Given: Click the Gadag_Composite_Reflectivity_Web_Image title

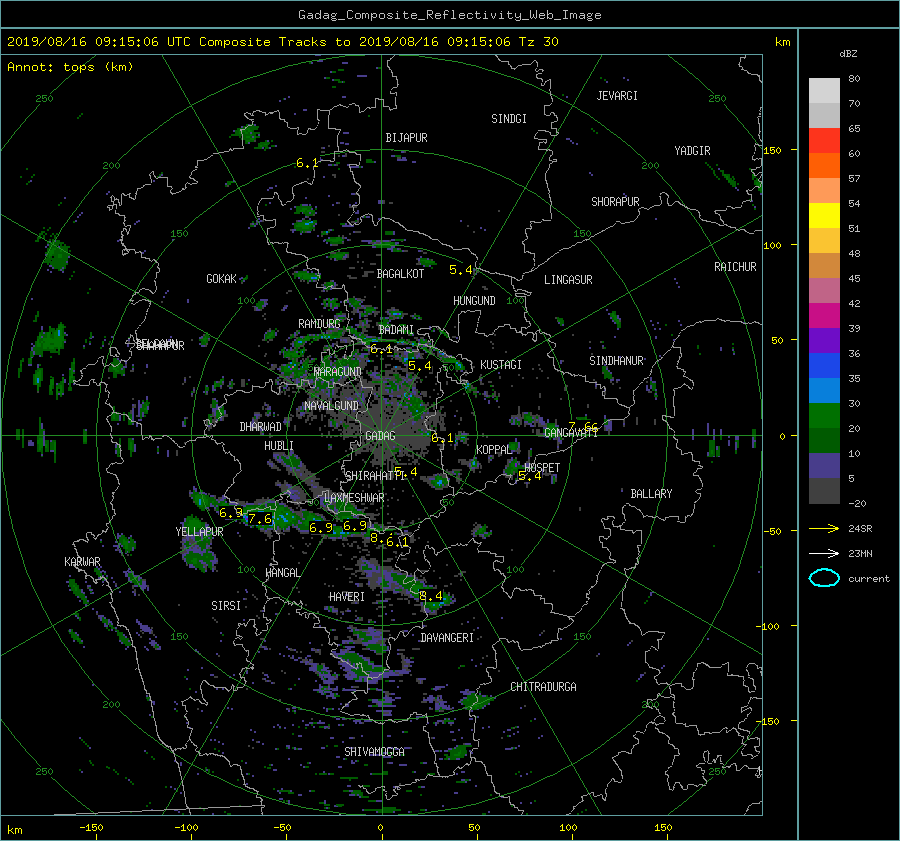Looking at the screenshot, I should 449,15.
